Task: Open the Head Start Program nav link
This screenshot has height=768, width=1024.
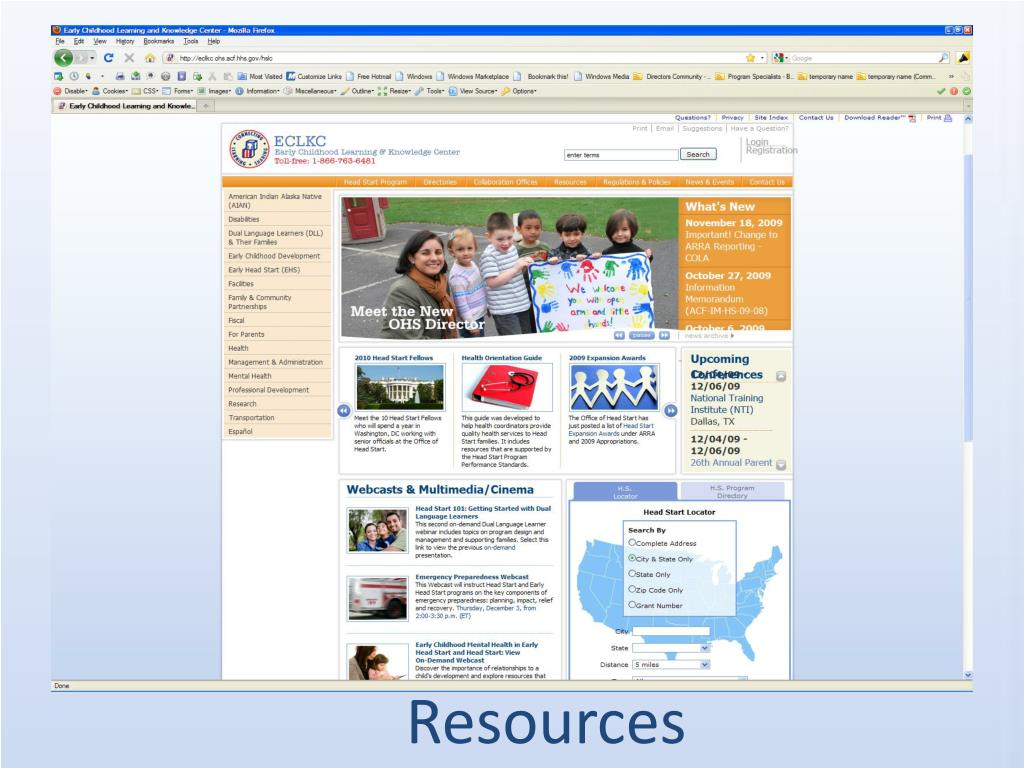Action: [x=375, y=182]
